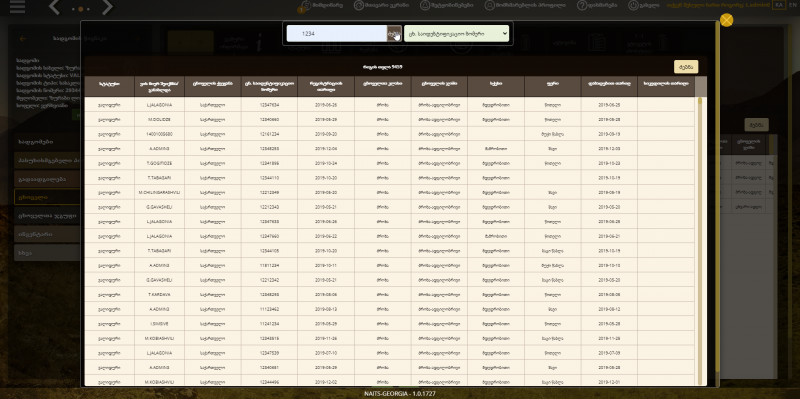Open the help question-mark icon

click(x=582, y=5)
